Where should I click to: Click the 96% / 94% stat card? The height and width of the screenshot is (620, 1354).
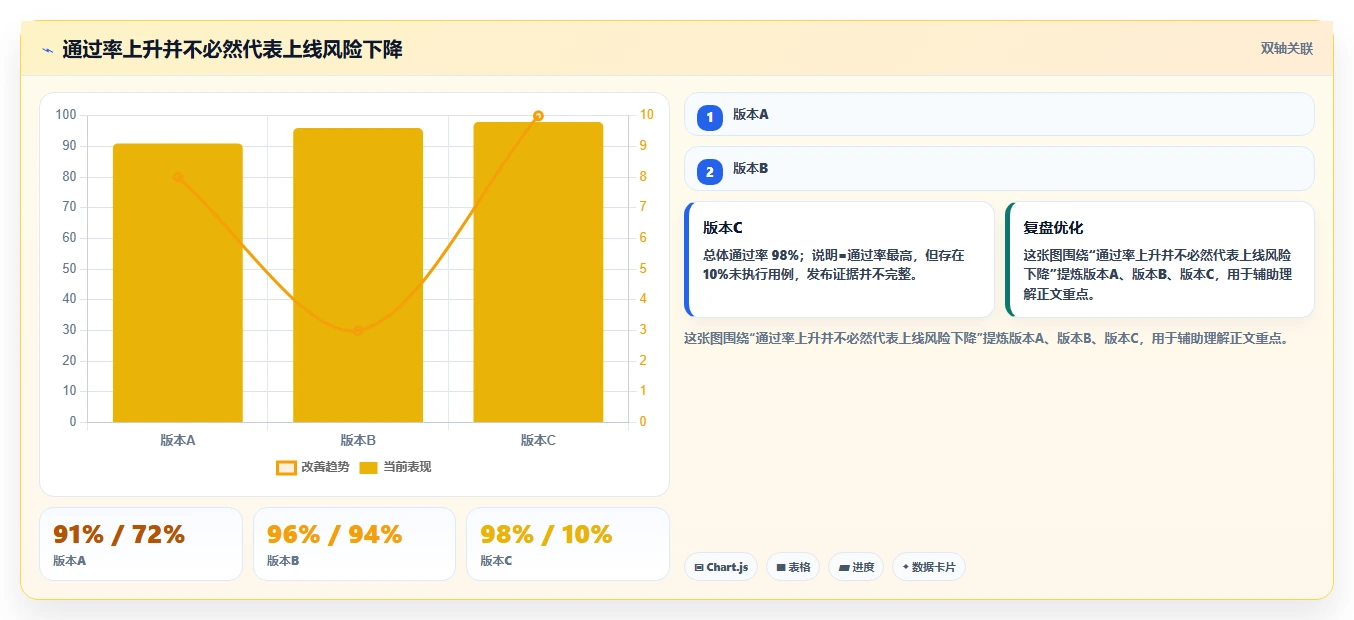354,544
